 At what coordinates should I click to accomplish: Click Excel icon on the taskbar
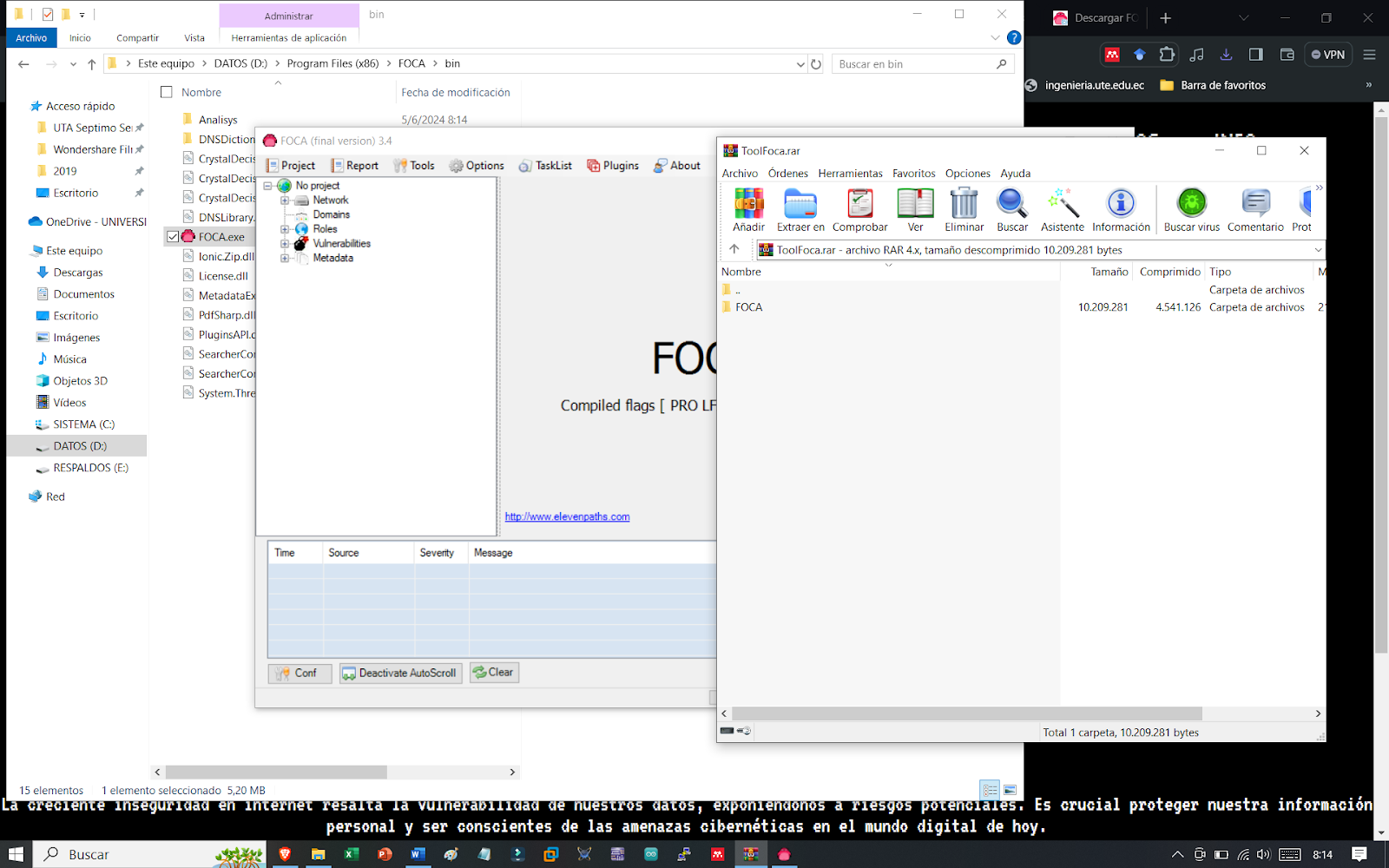[x=351, y=854]
